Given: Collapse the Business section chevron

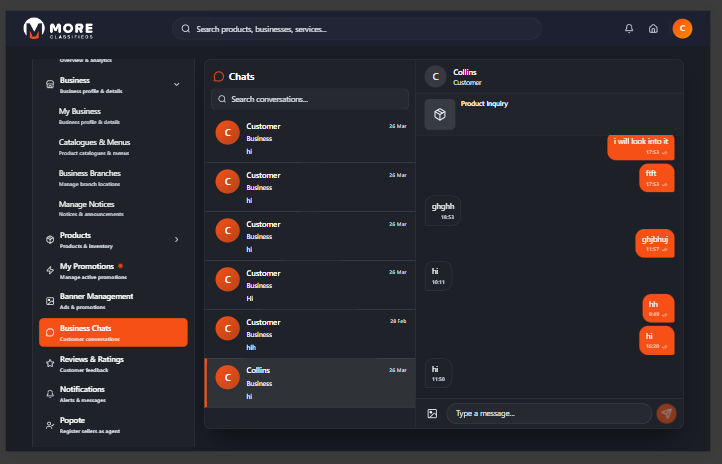Looking at the screenshot, I should pyautogui.click(x=177, y=85).
